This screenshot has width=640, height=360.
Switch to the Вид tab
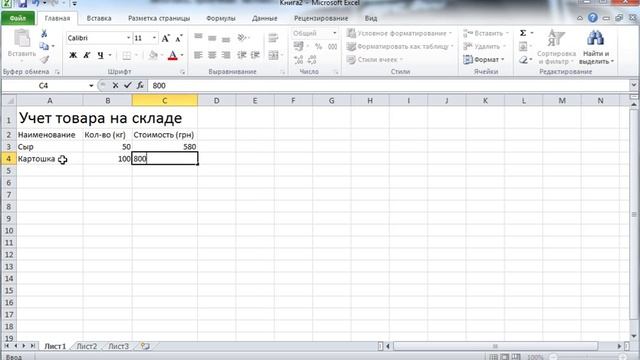(371, 18)
